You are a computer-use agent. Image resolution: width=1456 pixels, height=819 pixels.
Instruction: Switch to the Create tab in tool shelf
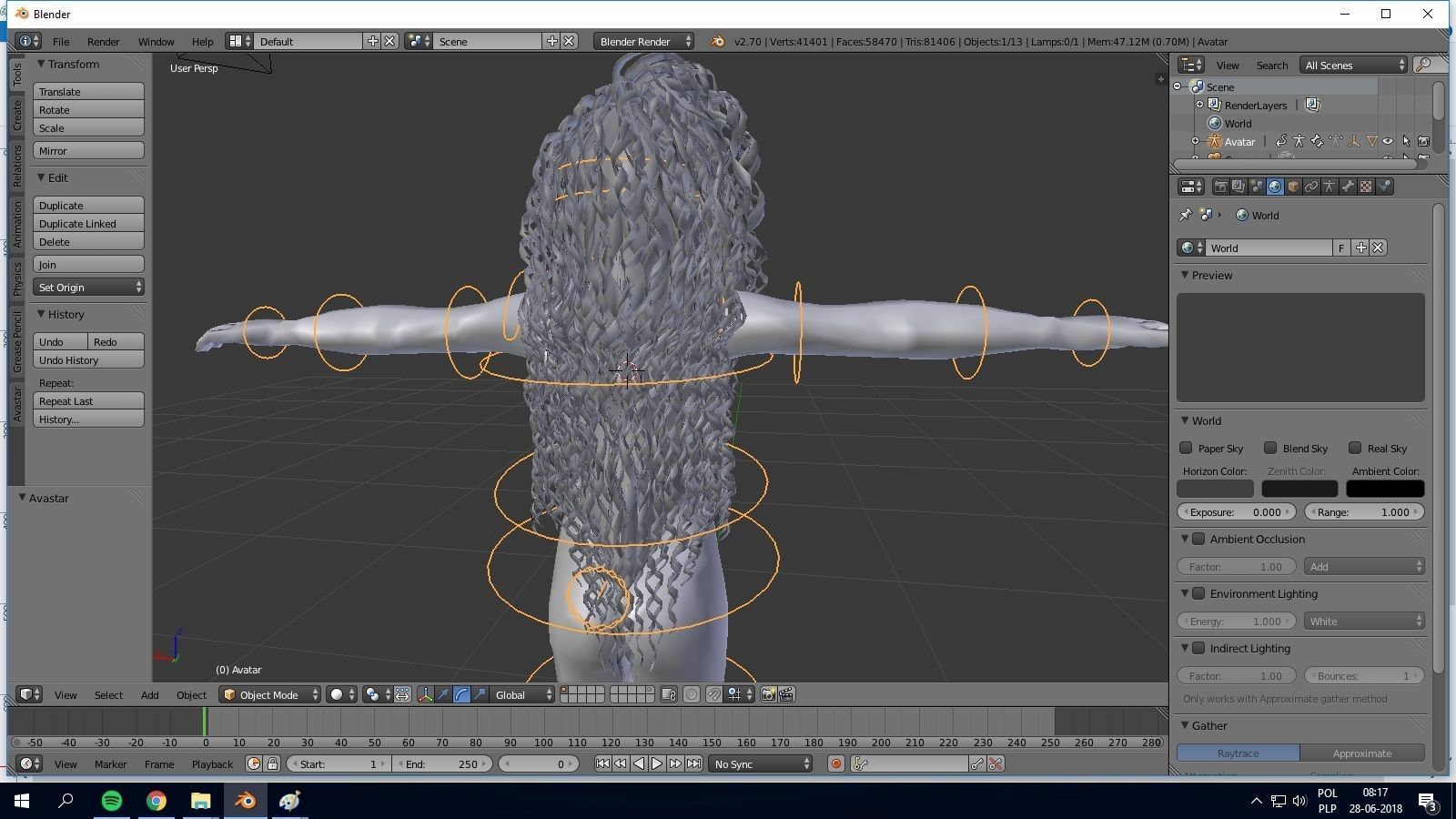16,116
